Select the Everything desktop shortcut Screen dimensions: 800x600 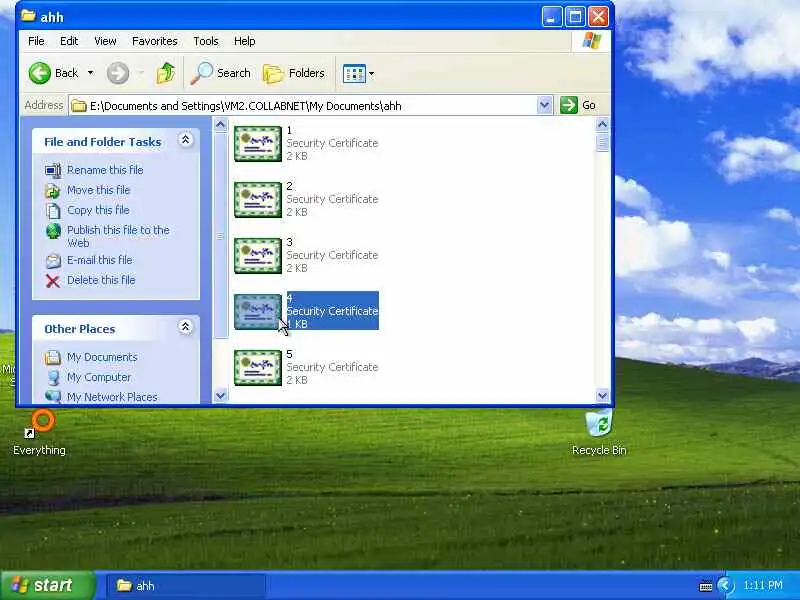coord(39,434)
